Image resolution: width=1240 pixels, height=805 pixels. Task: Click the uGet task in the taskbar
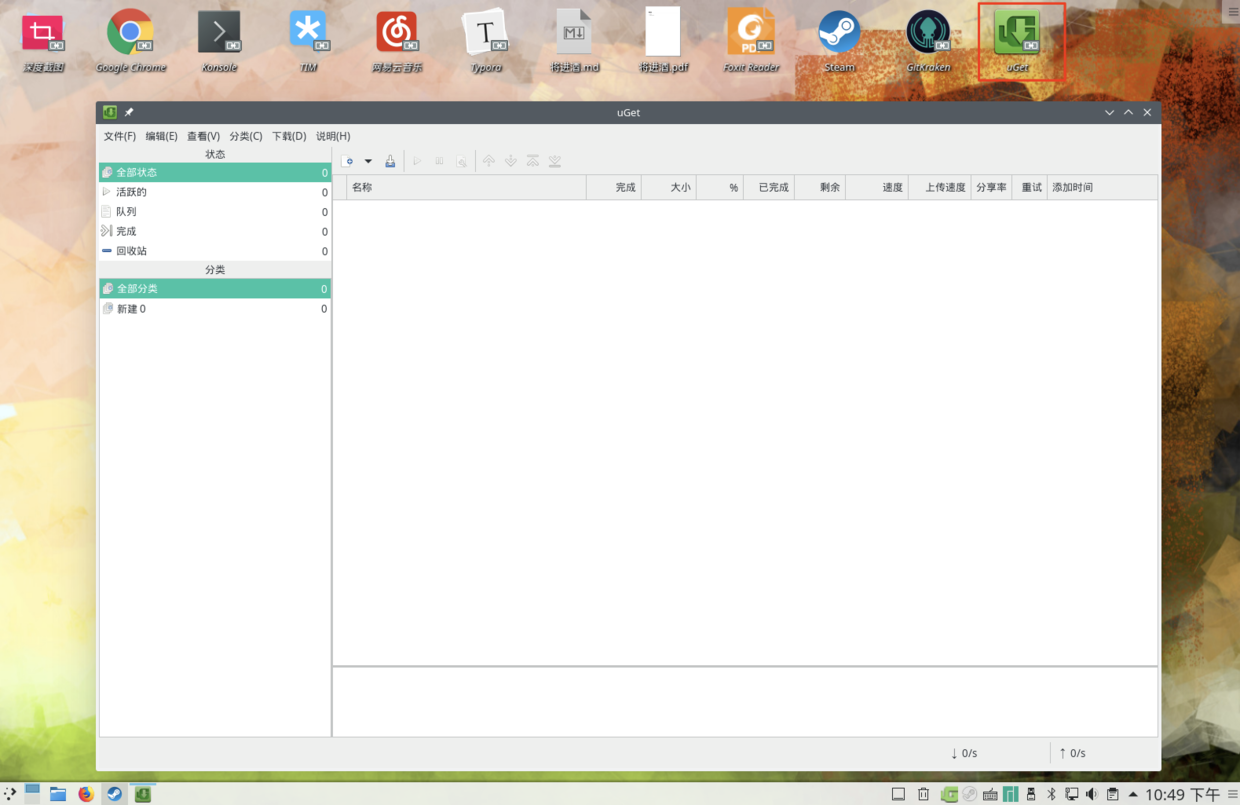pyautogui.click(x=143, y=794)
